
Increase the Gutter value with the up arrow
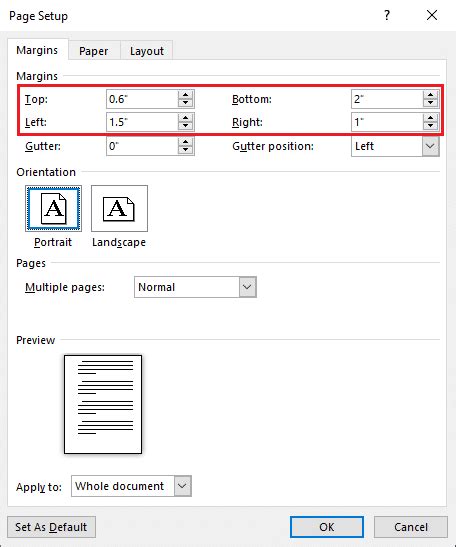click(186, 142)
